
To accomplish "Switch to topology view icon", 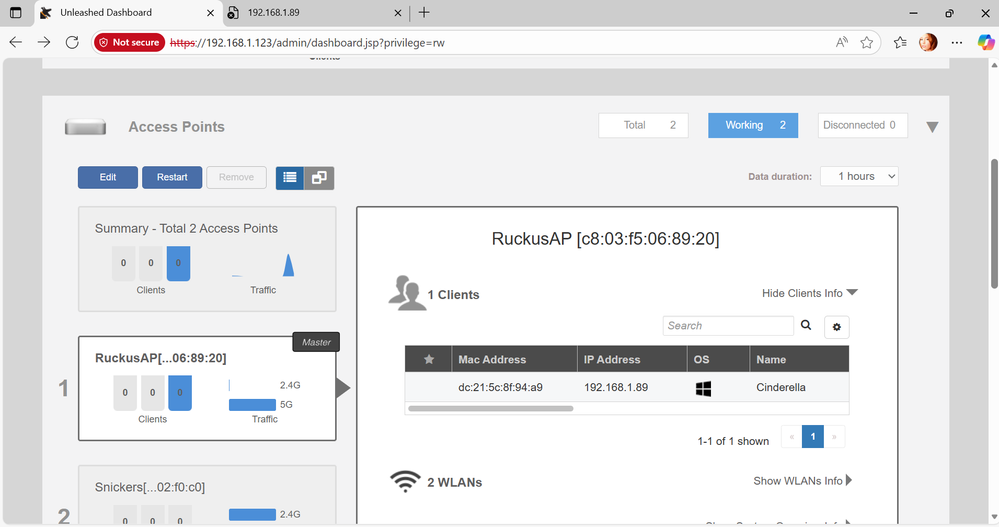I will [x=319, y=178].
